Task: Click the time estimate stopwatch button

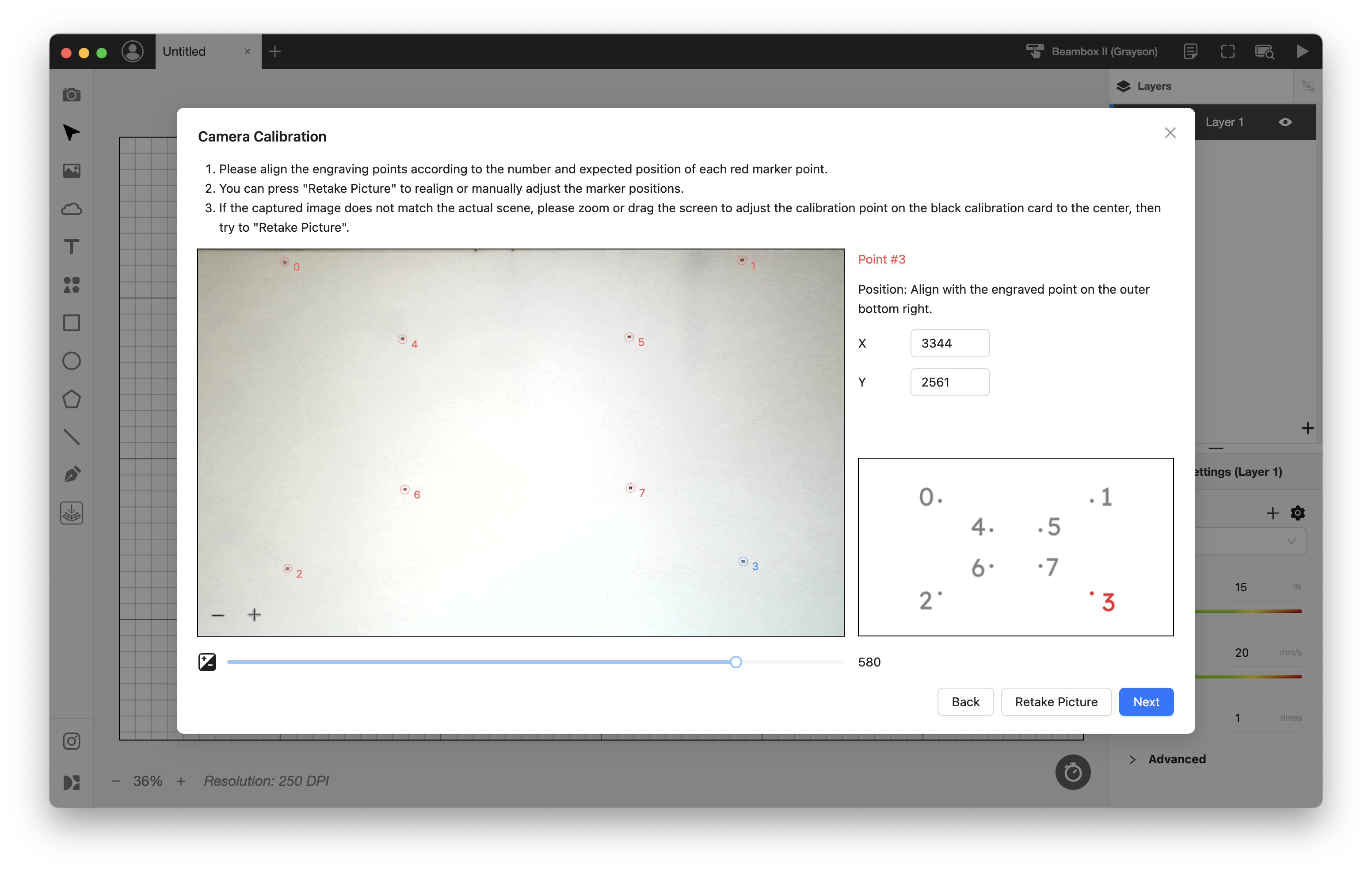Action: tap(1073, 772)
